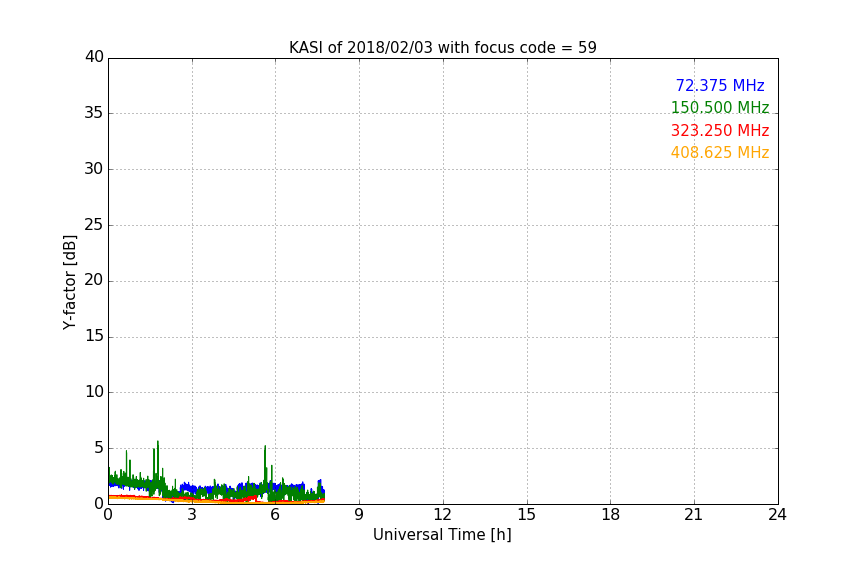
Task: Click the y-axis tick label 40
Action: (94, 57)
